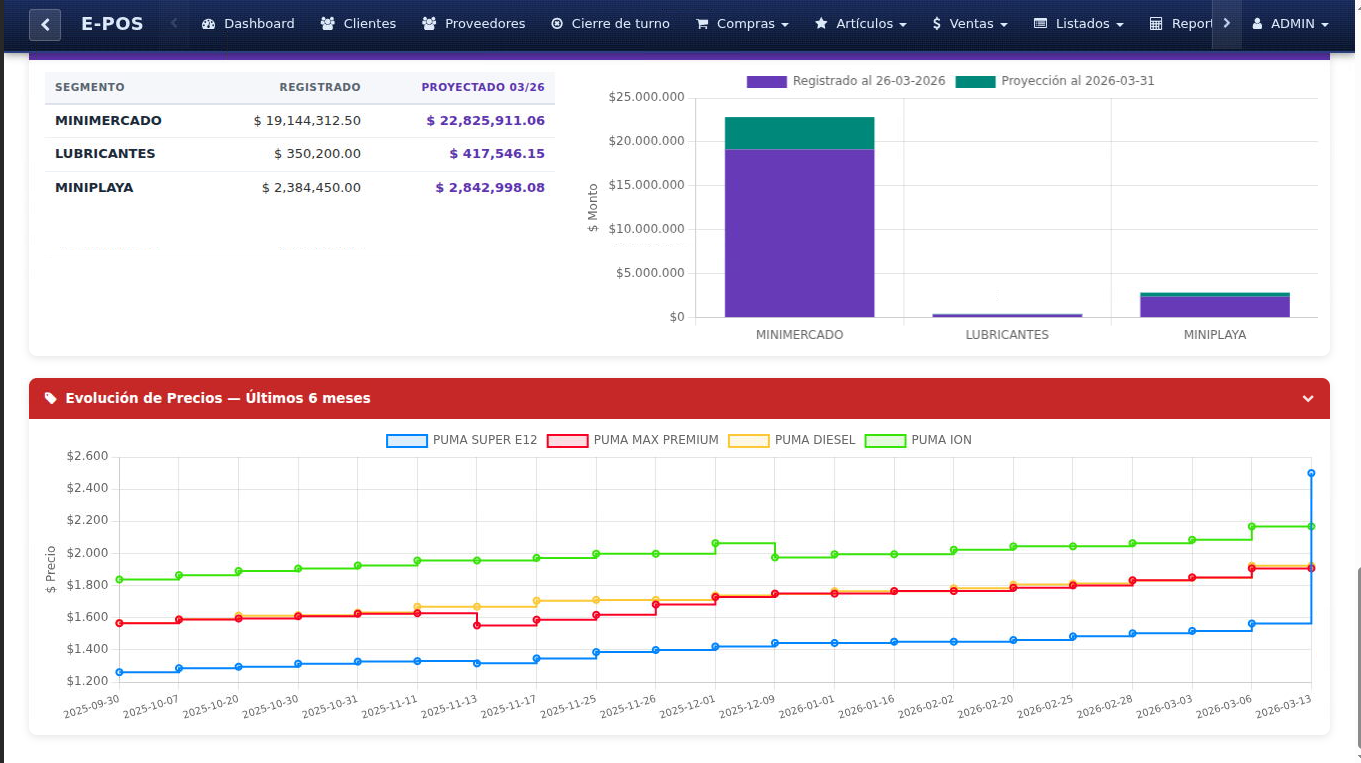Open the Artículos dropdown menu
The image size is (1361, 763).
(860, 24)
